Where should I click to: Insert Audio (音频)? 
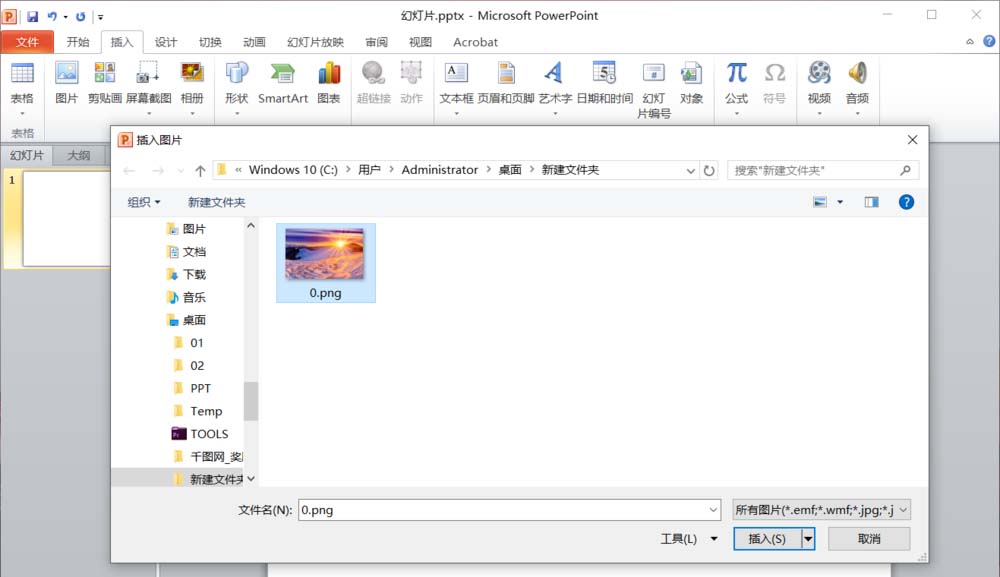tap(857, 88)
